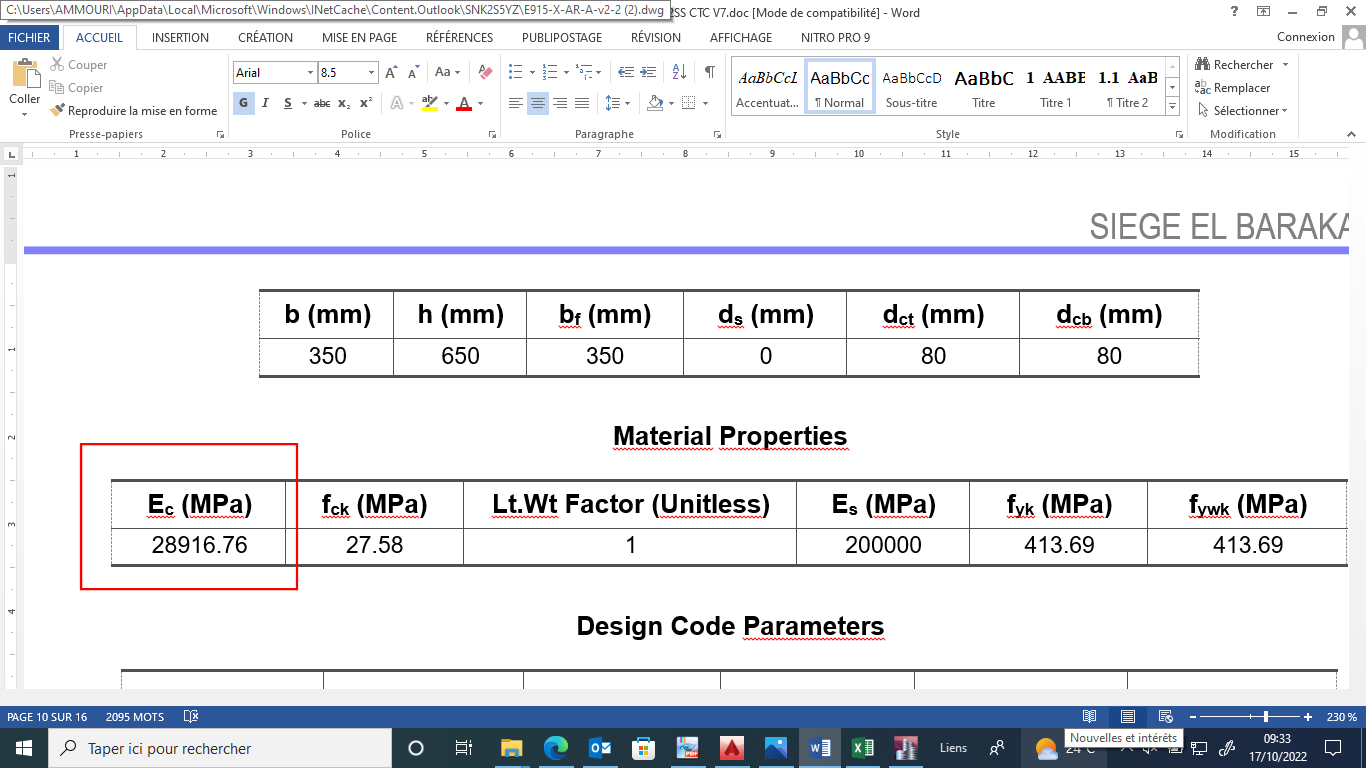Screen dimensions: 1366x768
Task: Align text to the right
Action: tap(560, 103)
